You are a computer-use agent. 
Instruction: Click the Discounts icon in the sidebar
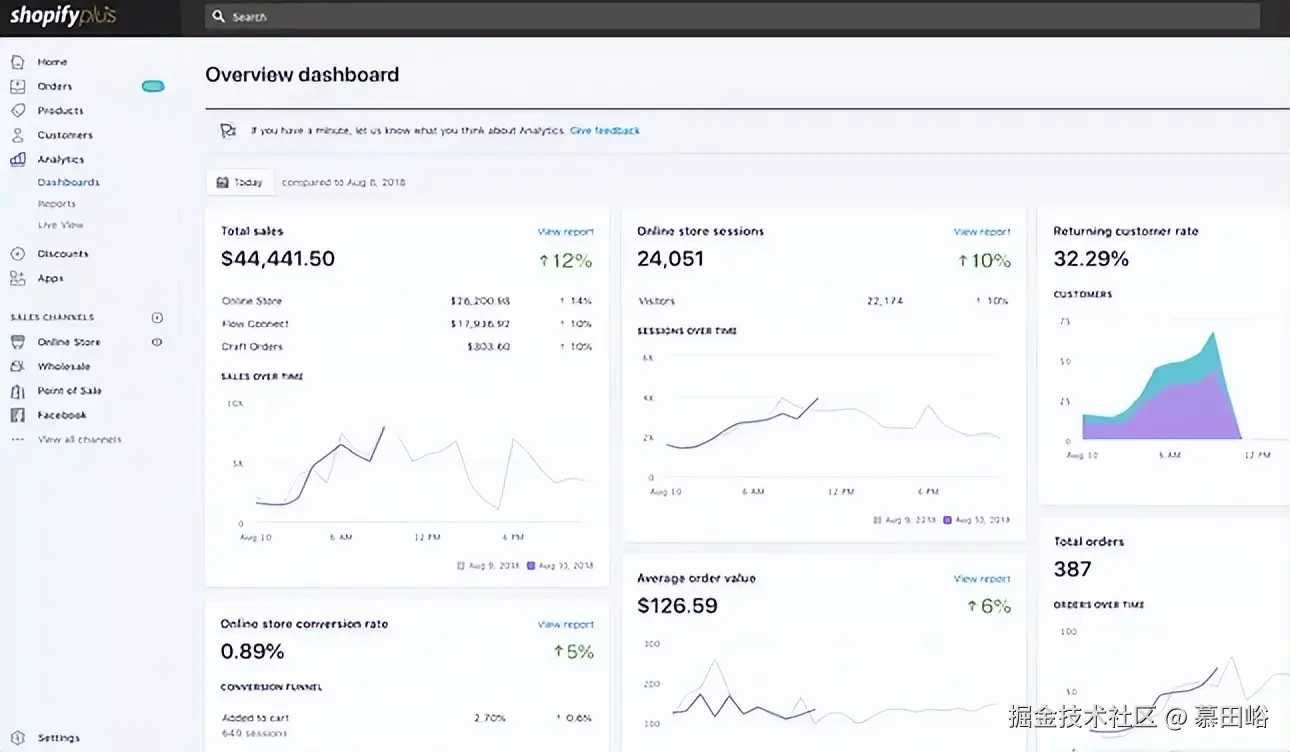pos(17,254)
